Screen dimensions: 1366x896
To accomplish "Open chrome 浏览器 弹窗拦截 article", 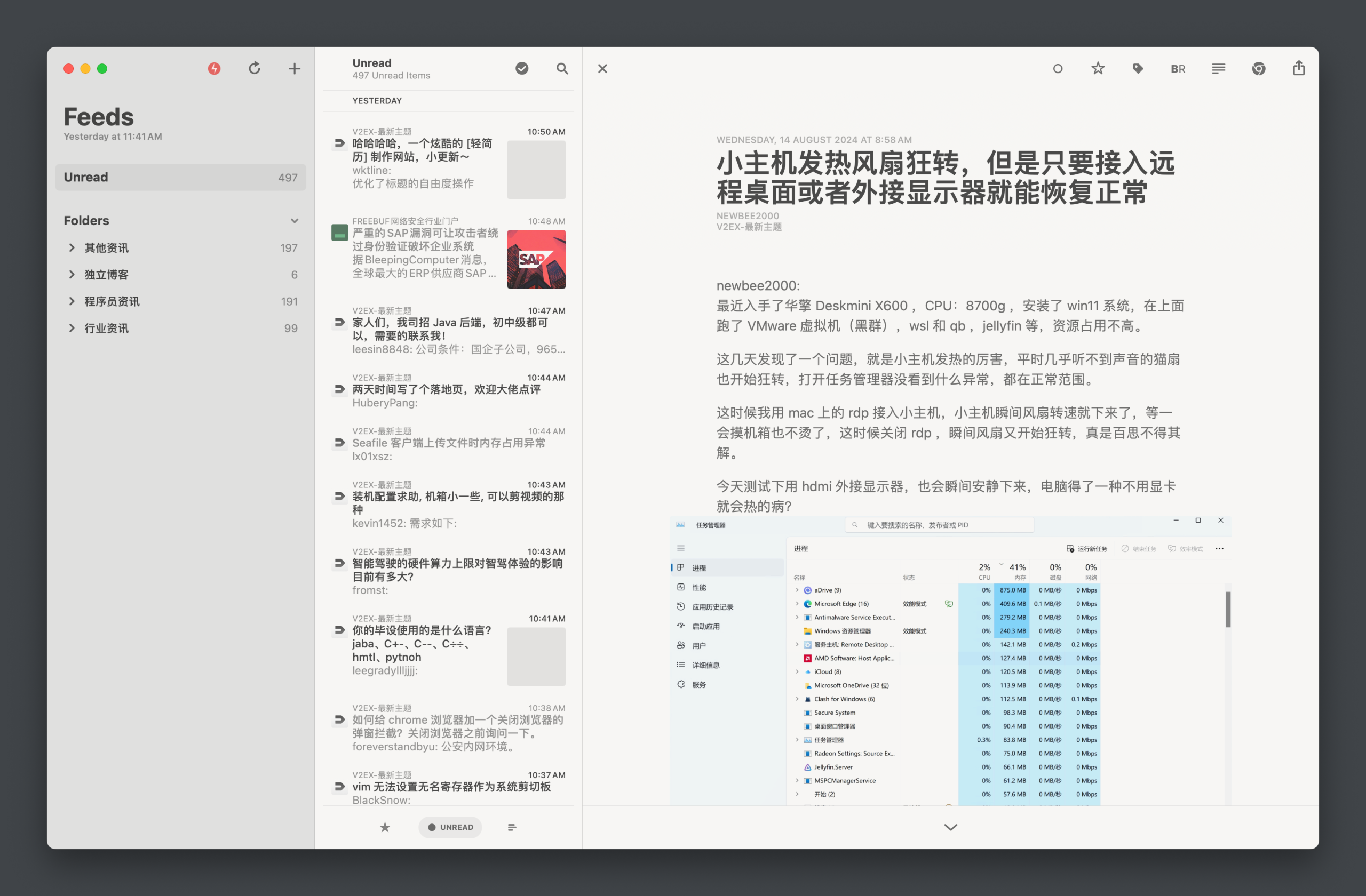I will [449, 728].
